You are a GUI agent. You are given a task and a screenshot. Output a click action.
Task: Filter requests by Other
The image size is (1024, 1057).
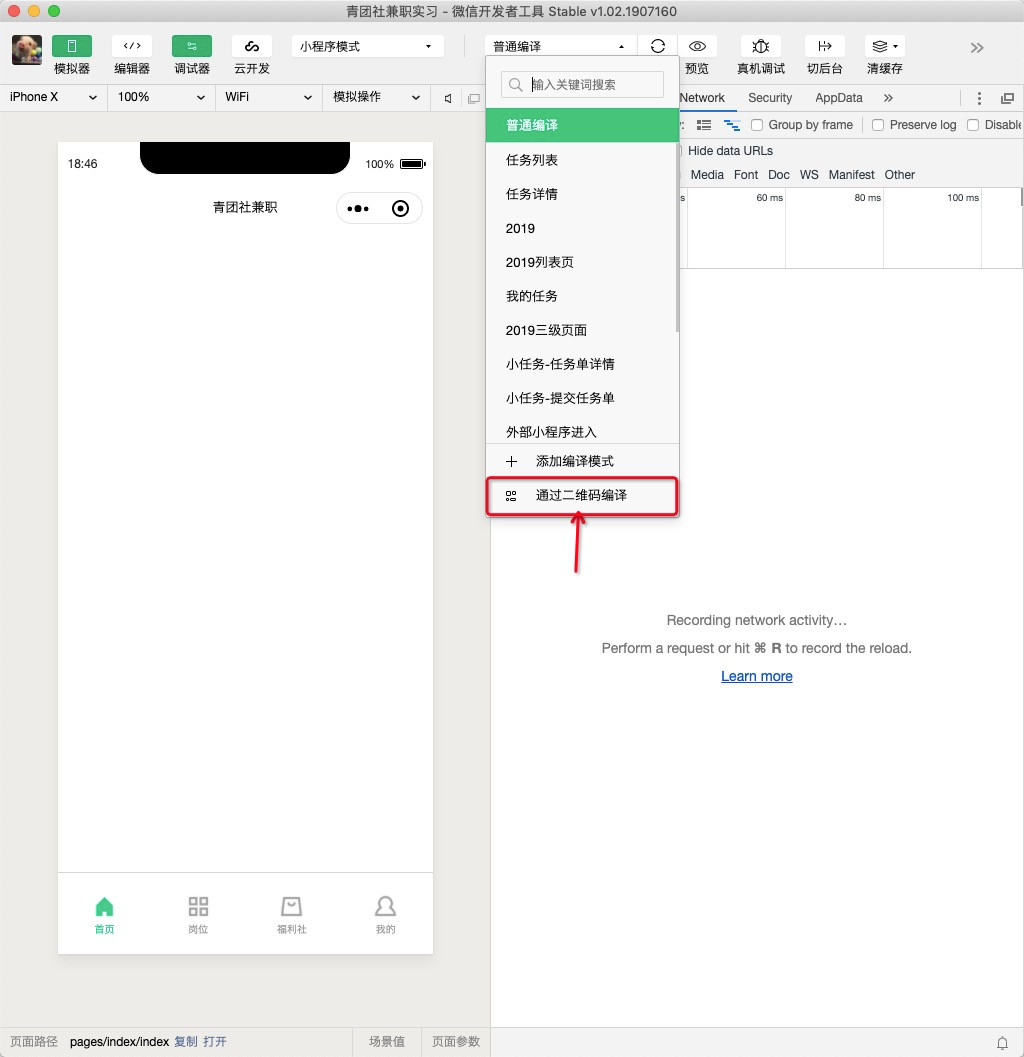(x=899, y=175)
